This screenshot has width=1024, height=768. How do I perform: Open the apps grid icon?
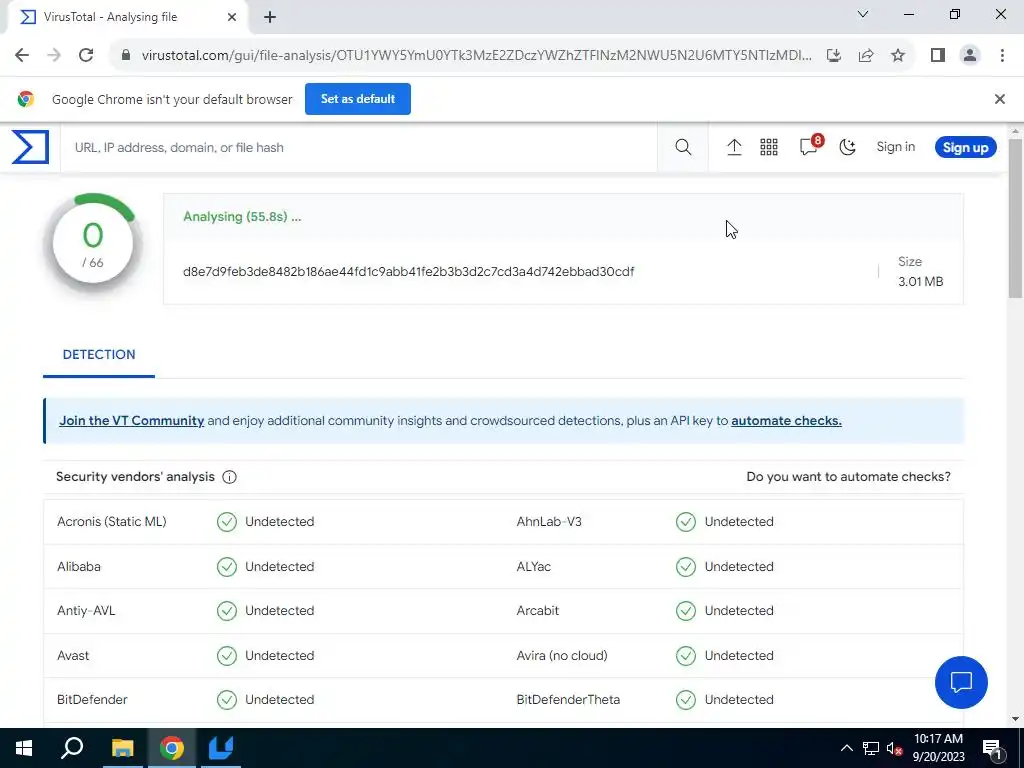click(x=769, y=147)
